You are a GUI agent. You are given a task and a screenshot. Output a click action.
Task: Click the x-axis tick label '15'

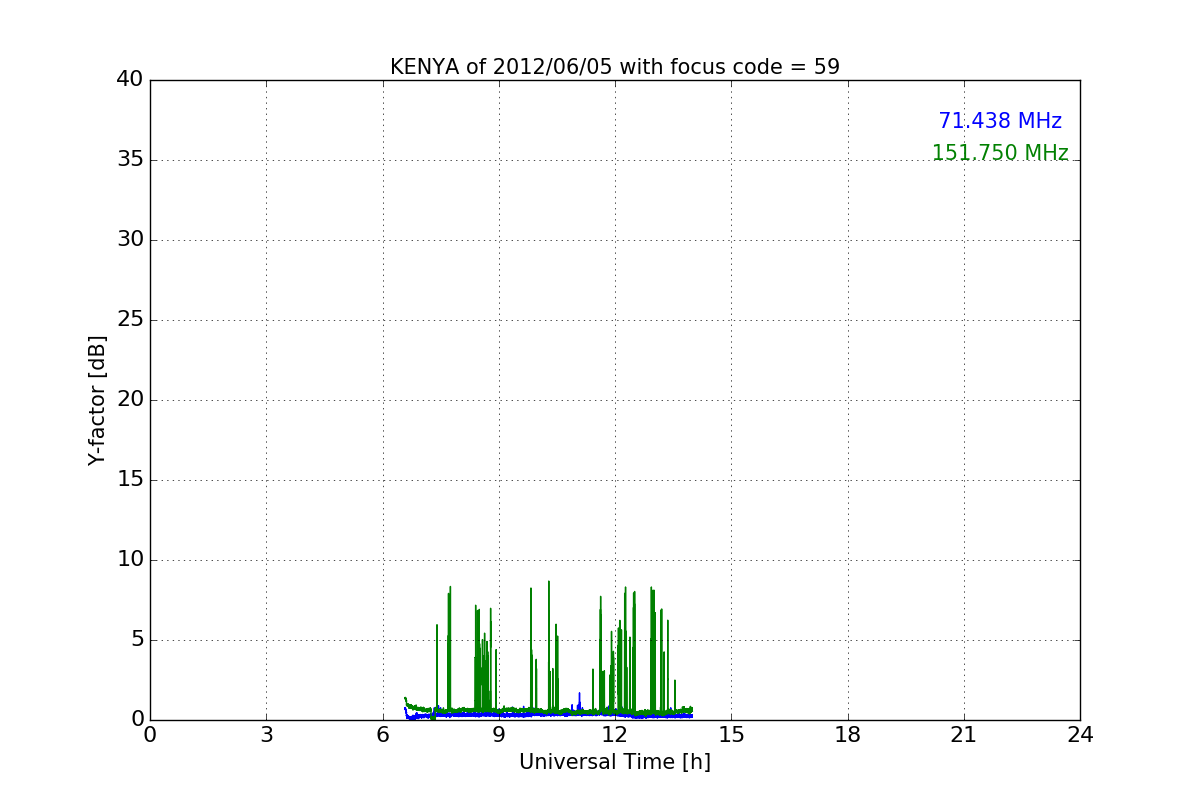(x=731, y=735)
